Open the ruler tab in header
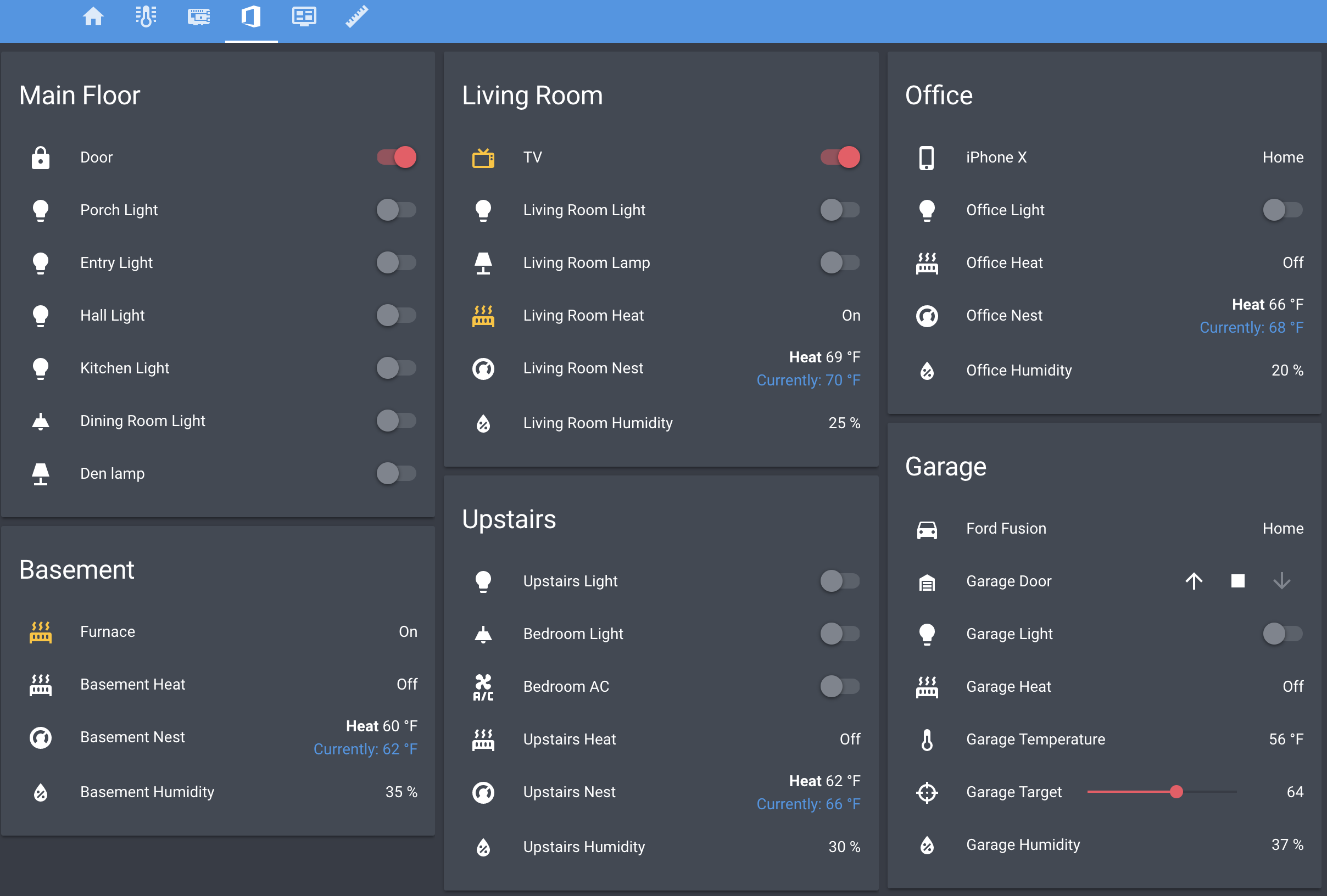The width and height of the screenshot is (1327, 896). click(x=357, y=16)
